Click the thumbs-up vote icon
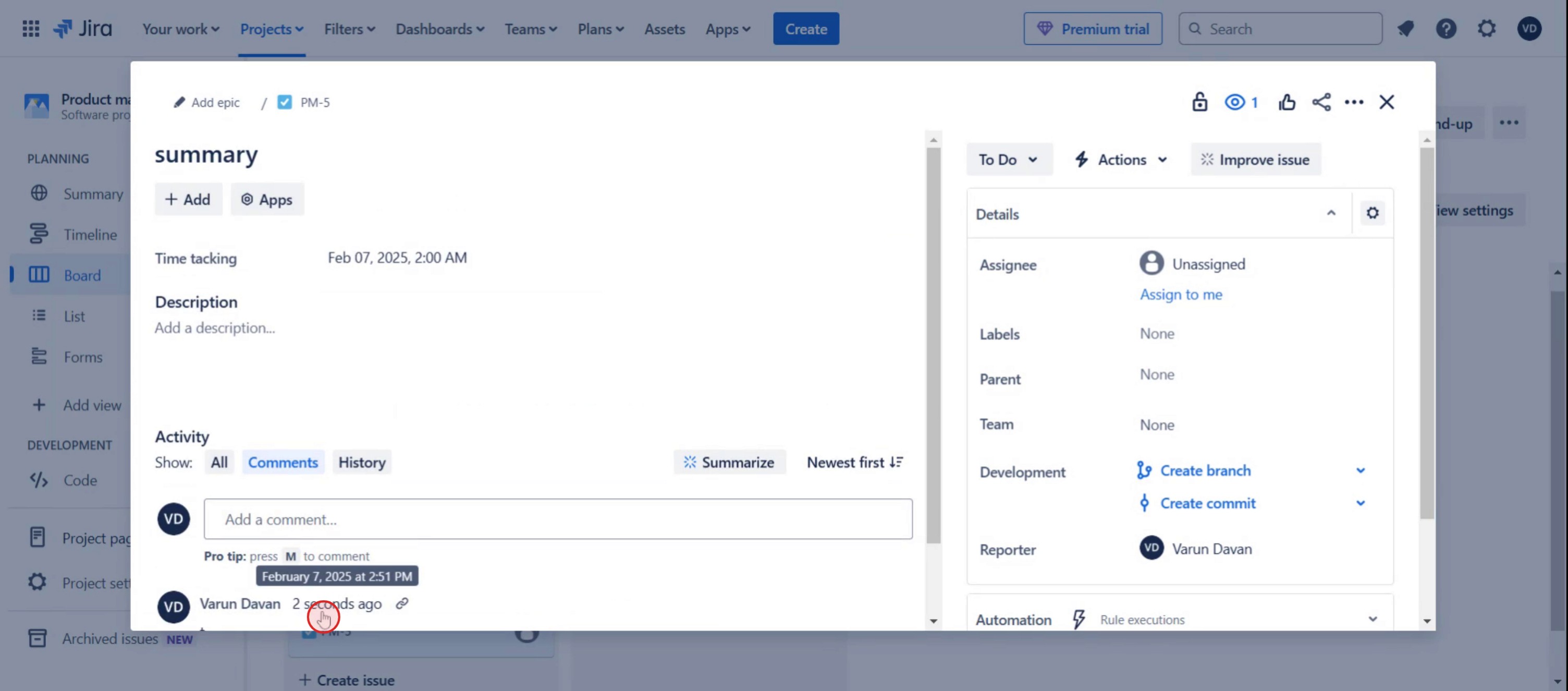The width and height of the screenshot is (1568, 691). point(1287,102)
